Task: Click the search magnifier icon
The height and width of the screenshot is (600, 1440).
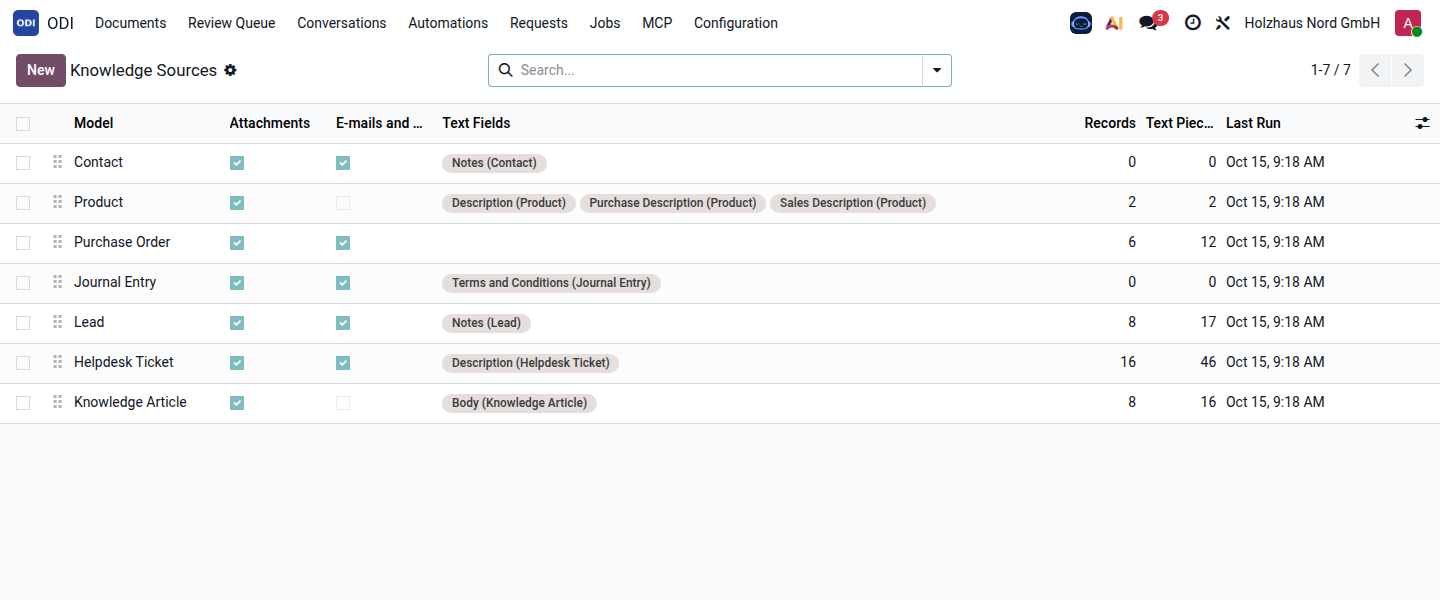Action: tap(505, 70)
